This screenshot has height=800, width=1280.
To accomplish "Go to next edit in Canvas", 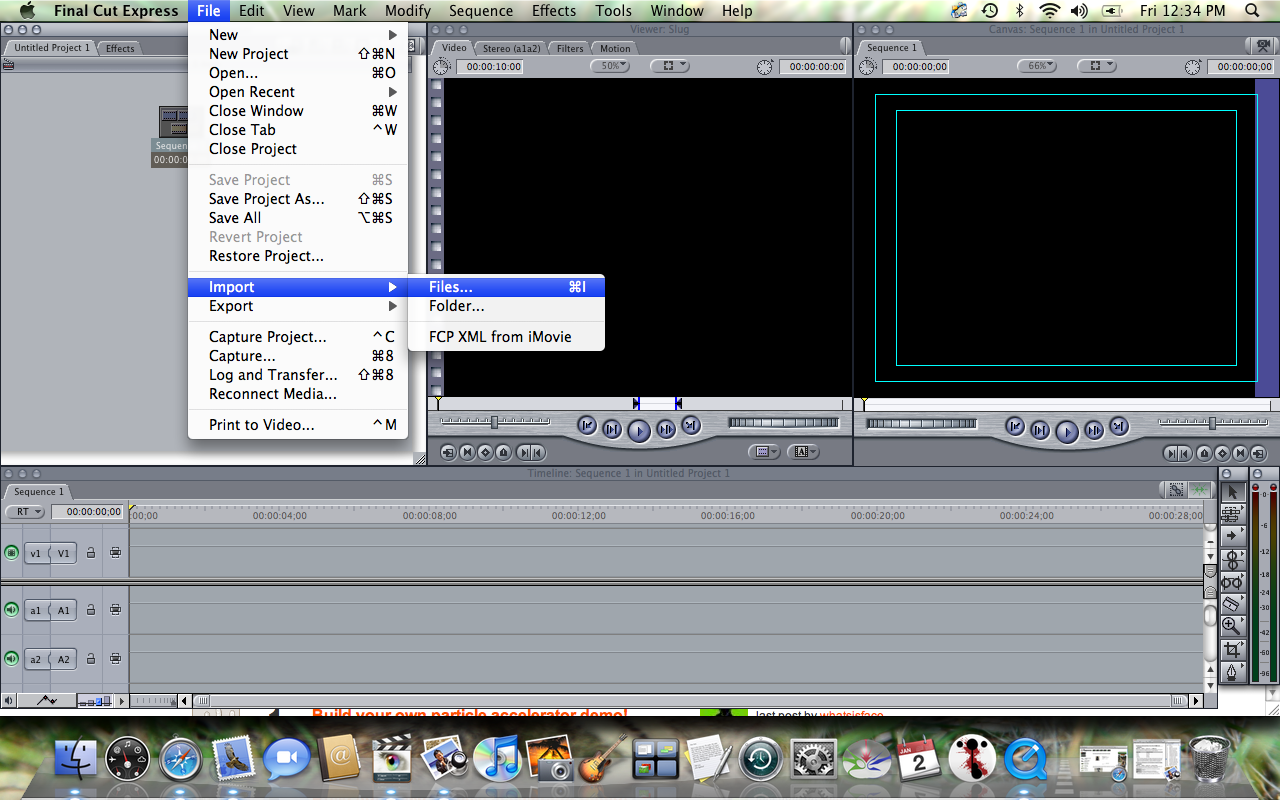I will [1119, 425].
